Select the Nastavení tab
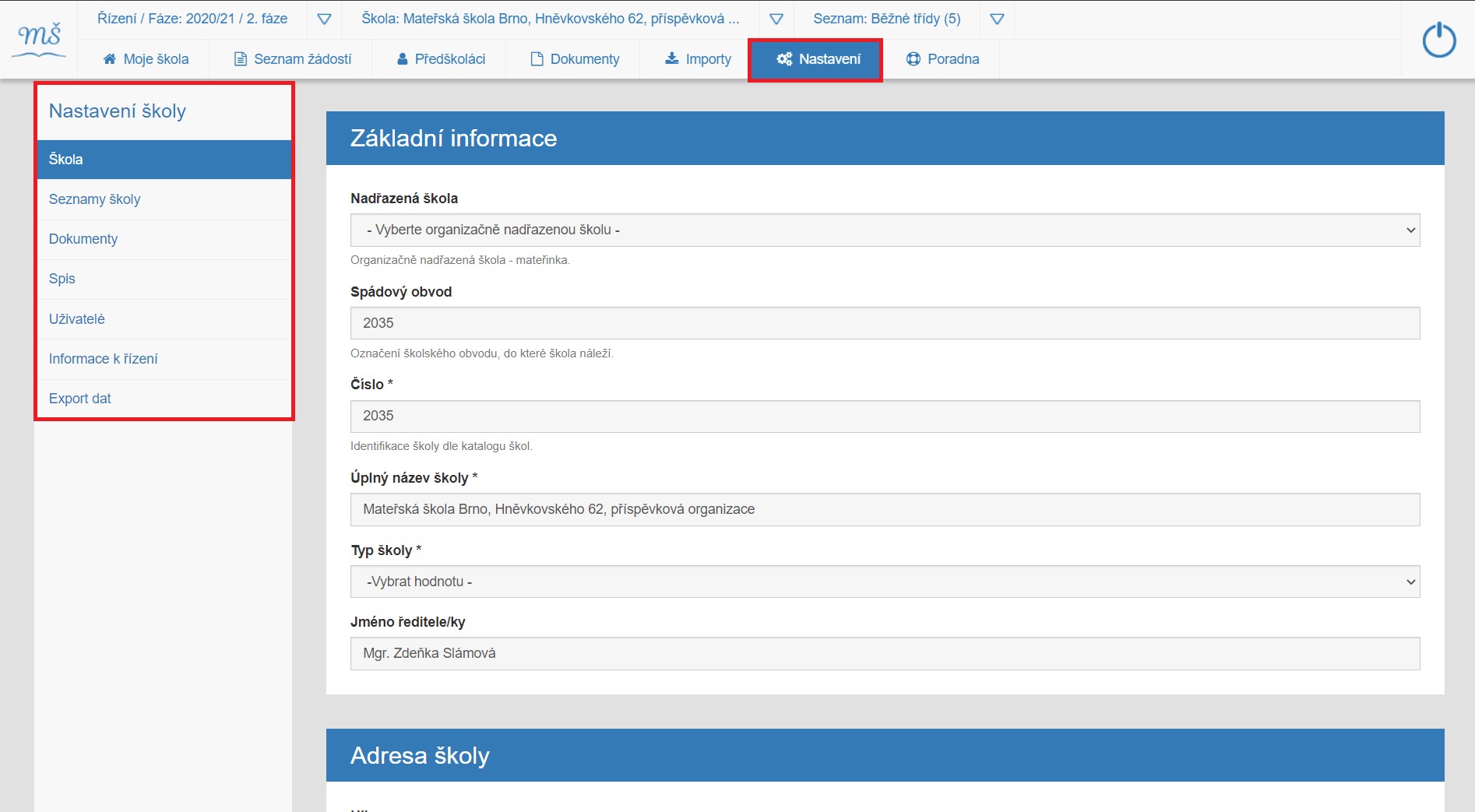 point(815,59)
